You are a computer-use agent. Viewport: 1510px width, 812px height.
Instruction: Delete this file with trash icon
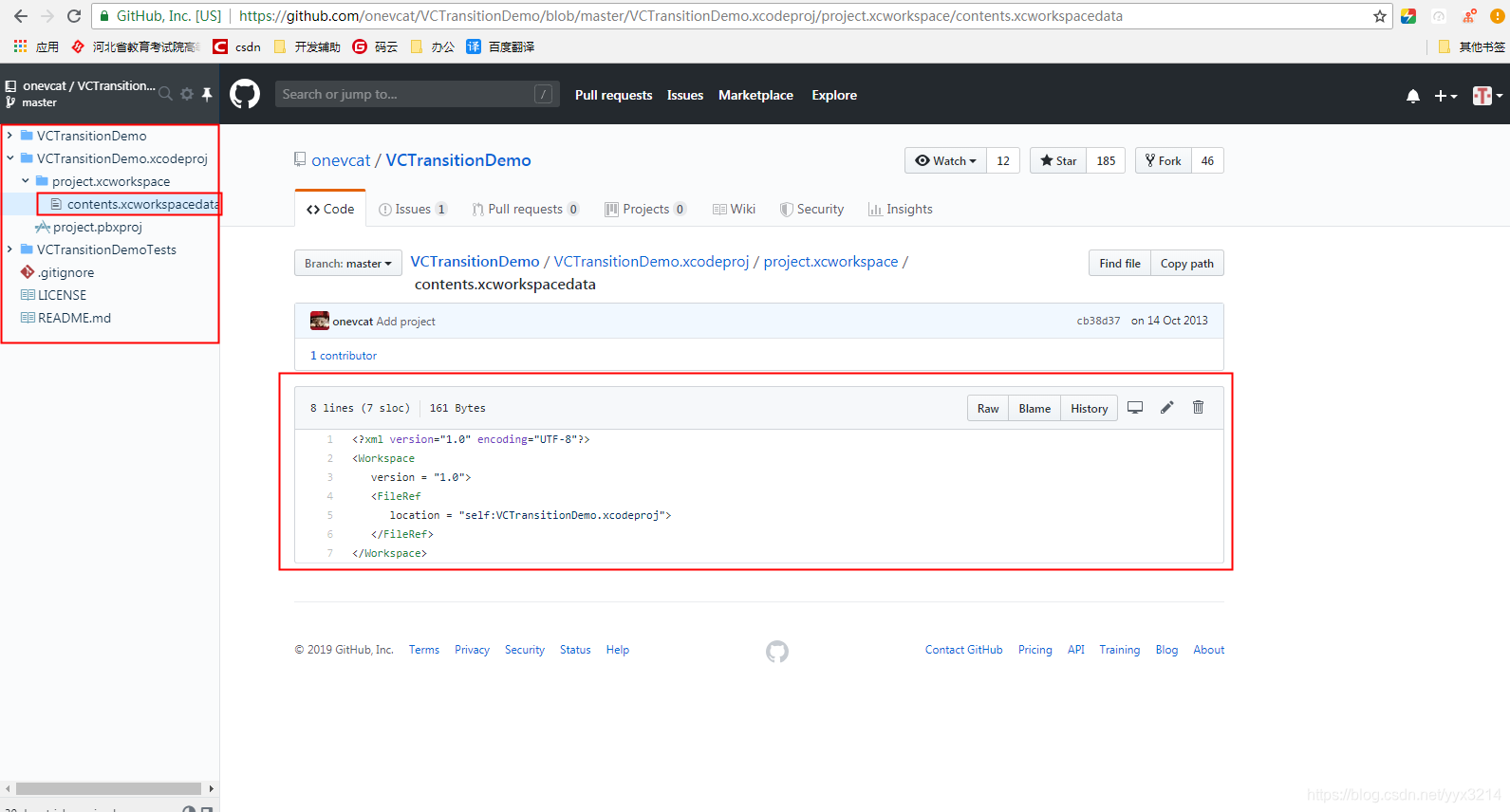click(x=1199, y=407)
